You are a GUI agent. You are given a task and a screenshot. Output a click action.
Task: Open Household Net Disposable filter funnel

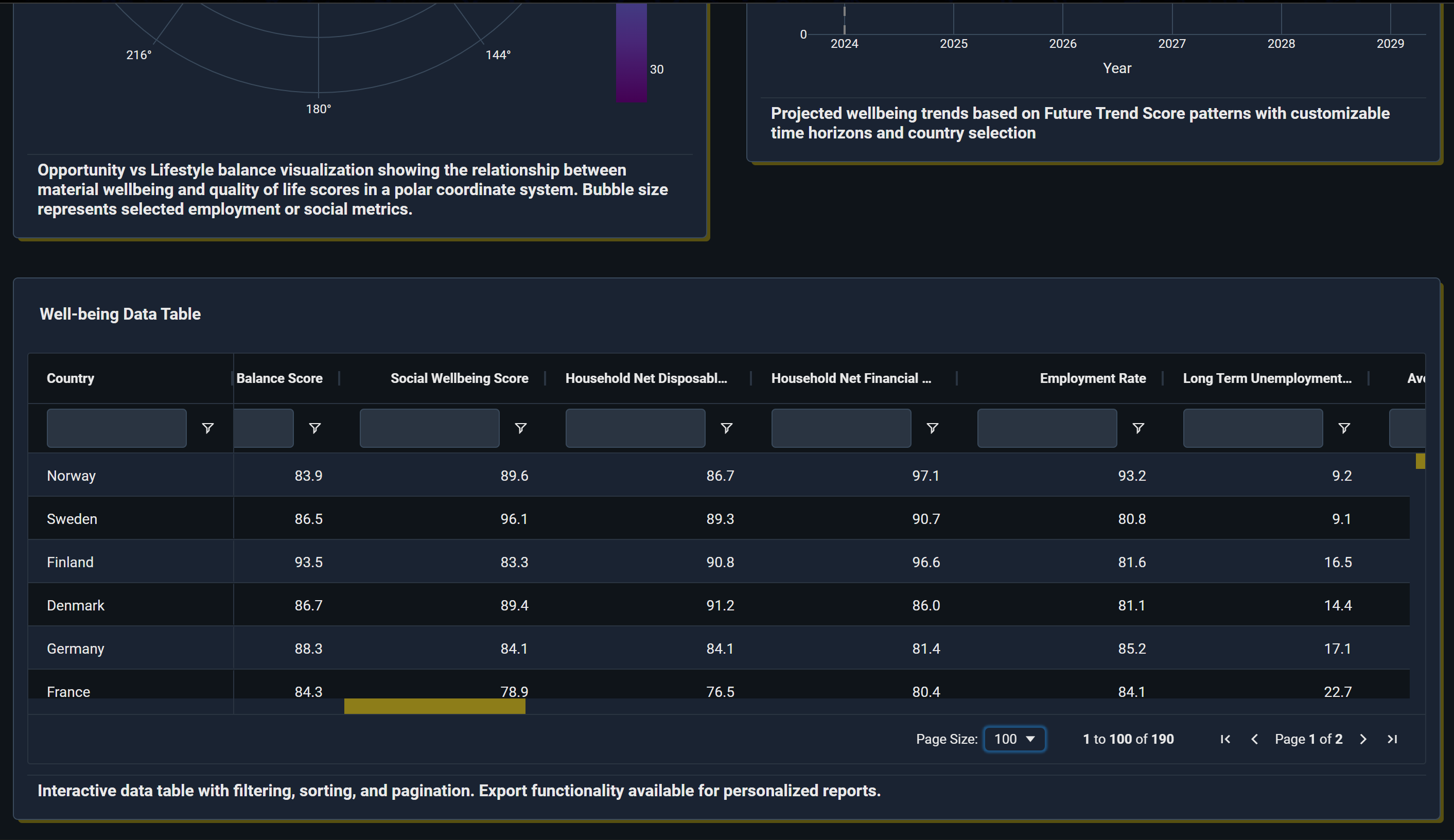pos(726,428)
